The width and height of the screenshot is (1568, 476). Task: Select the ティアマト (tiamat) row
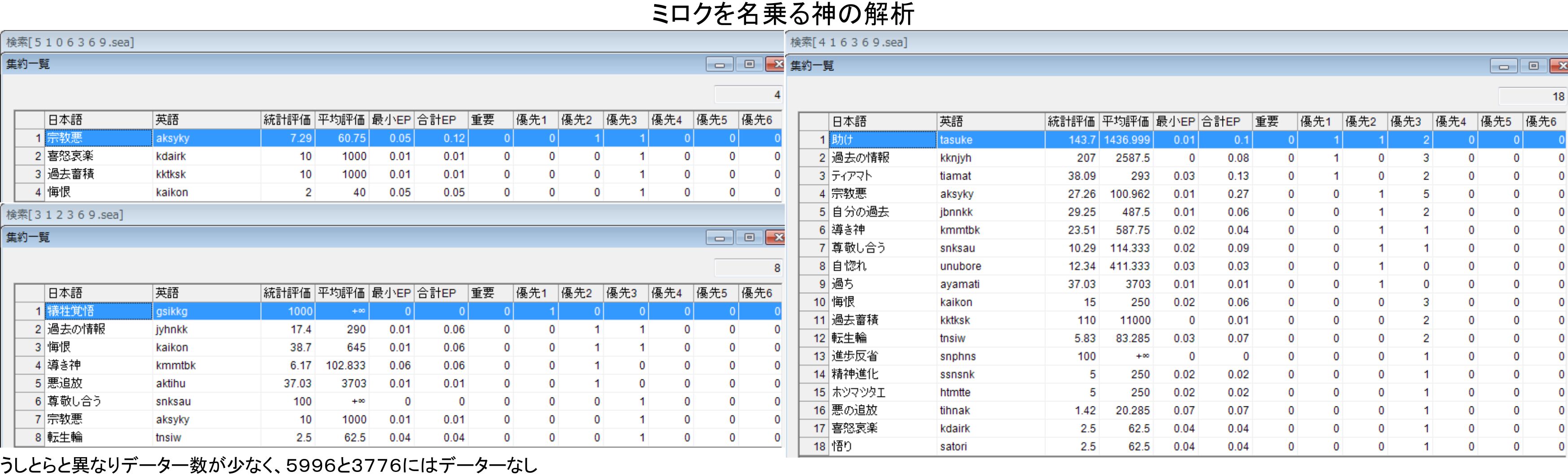[x=882, y=176]
